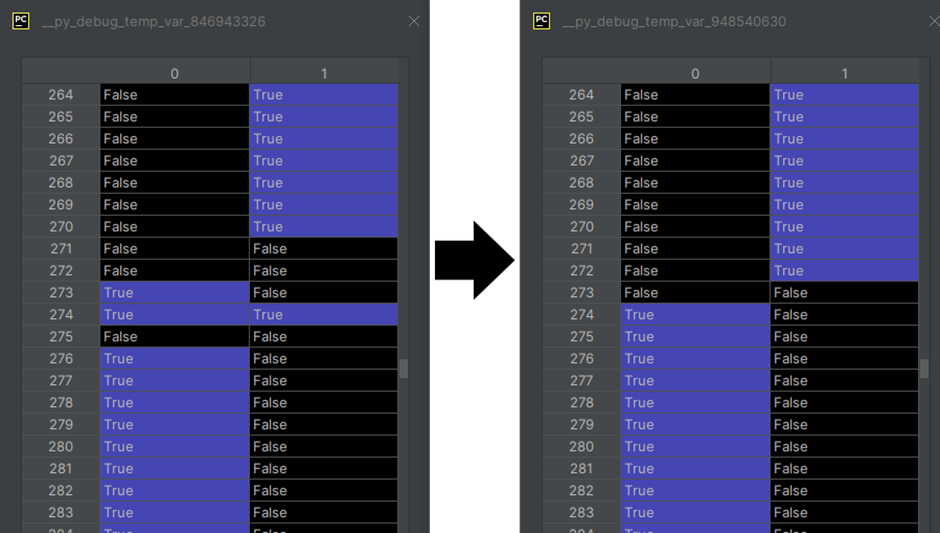Click row index 282 in left table
The height and width of the screenshot is (533, 940).
[61, 490]
